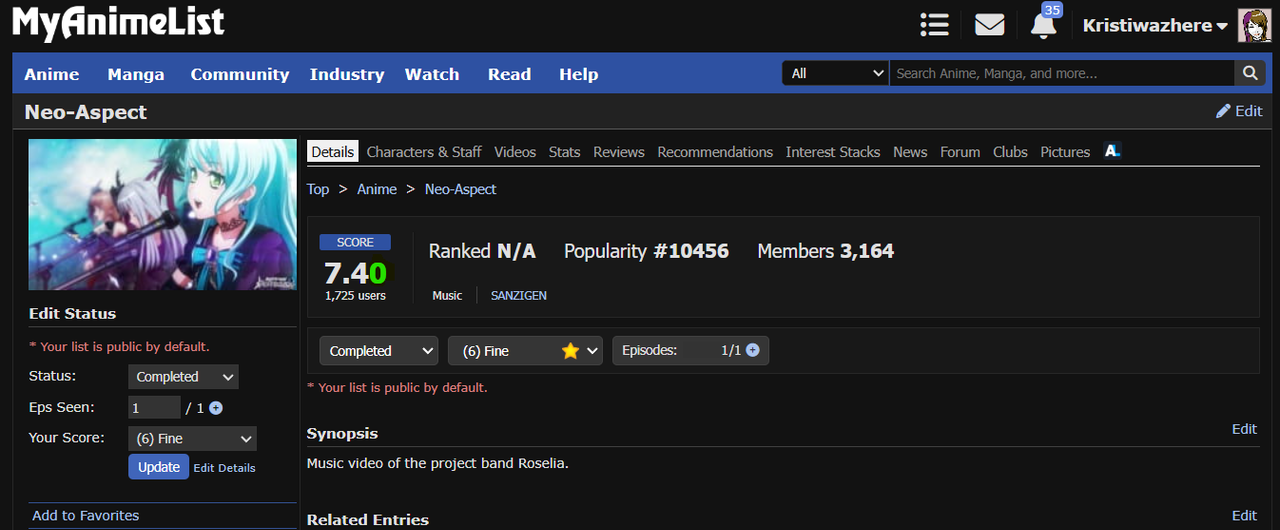Click the profile avatar picture
Image resolution: width=1280 pixels, height=530 pixels.
pos(1254,25)
